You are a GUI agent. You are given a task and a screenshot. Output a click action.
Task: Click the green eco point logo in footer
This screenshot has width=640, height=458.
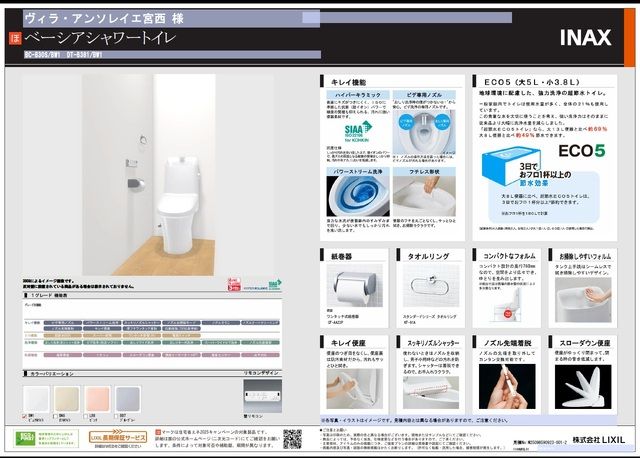click(x=25, y=438)
